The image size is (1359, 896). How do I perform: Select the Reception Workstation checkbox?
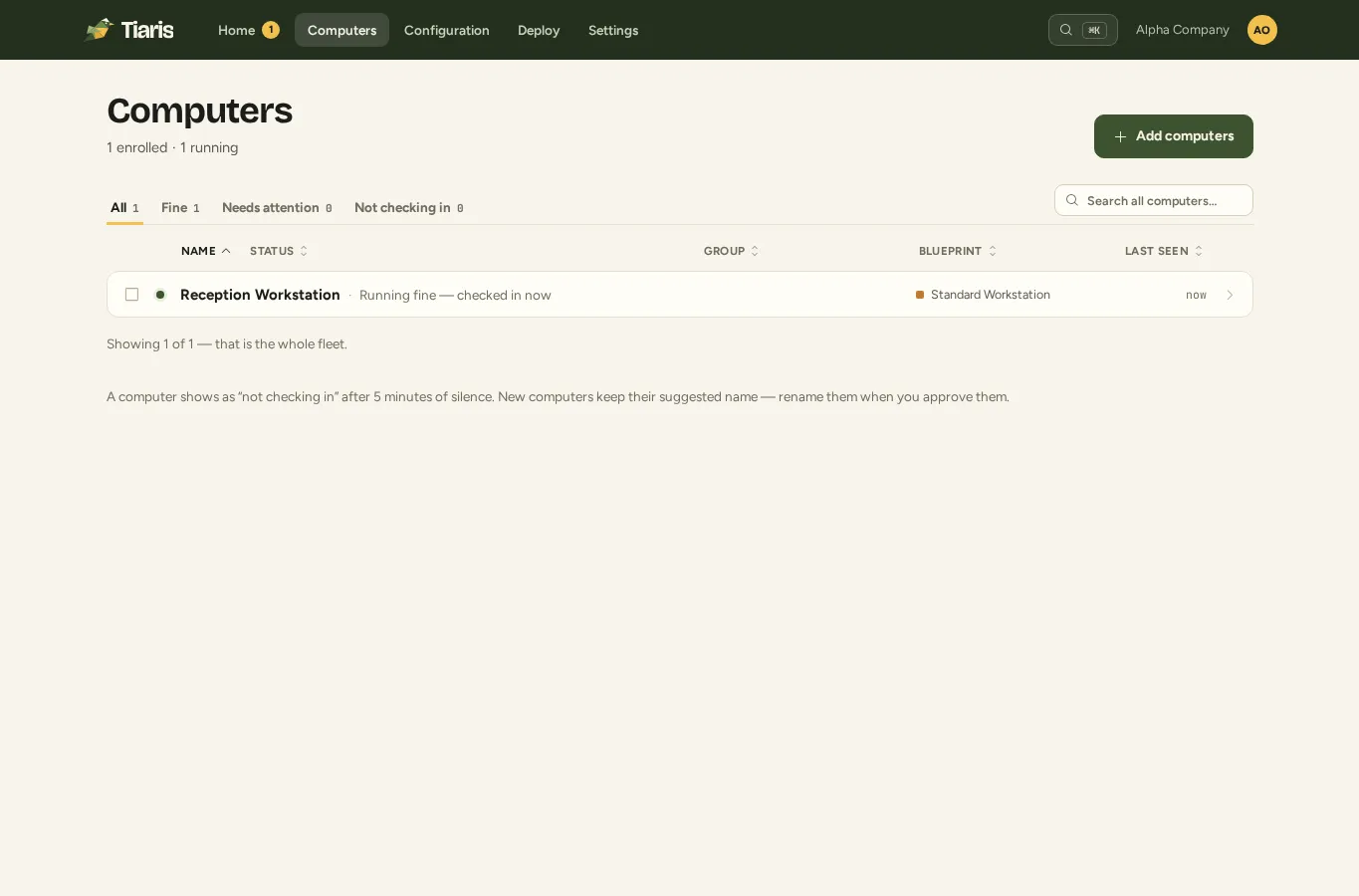pos(131,295)
